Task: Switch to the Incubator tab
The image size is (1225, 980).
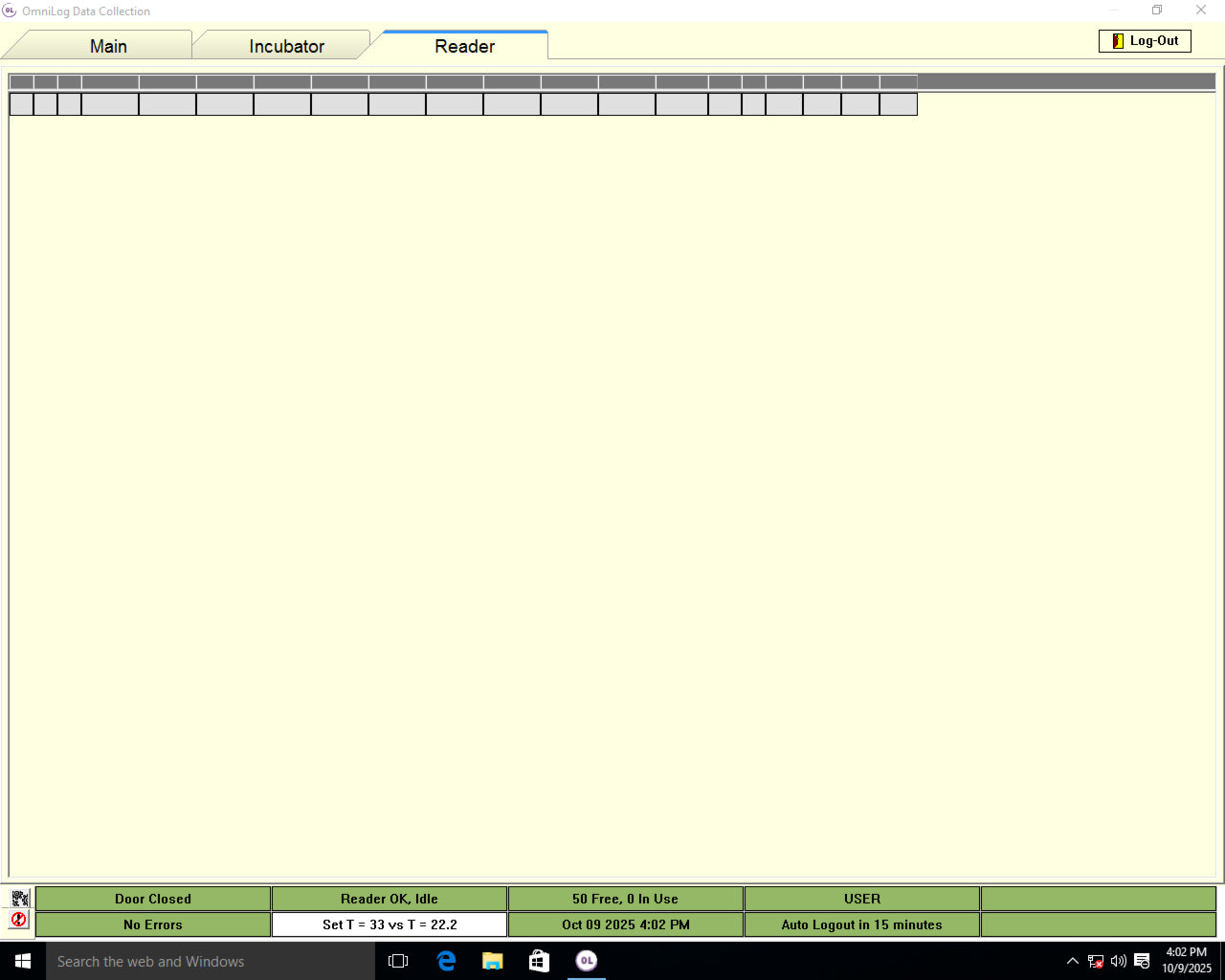Action: [x=286, y=46]
